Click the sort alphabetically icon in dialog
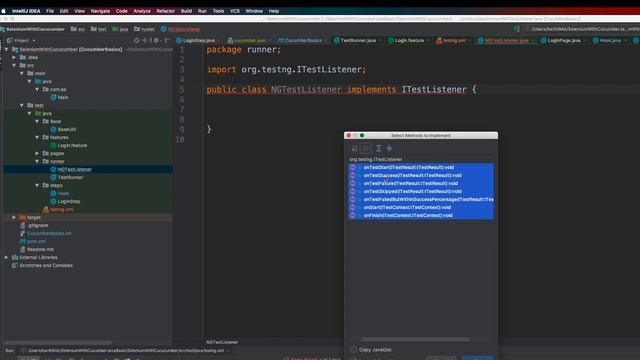 (354, 149)
